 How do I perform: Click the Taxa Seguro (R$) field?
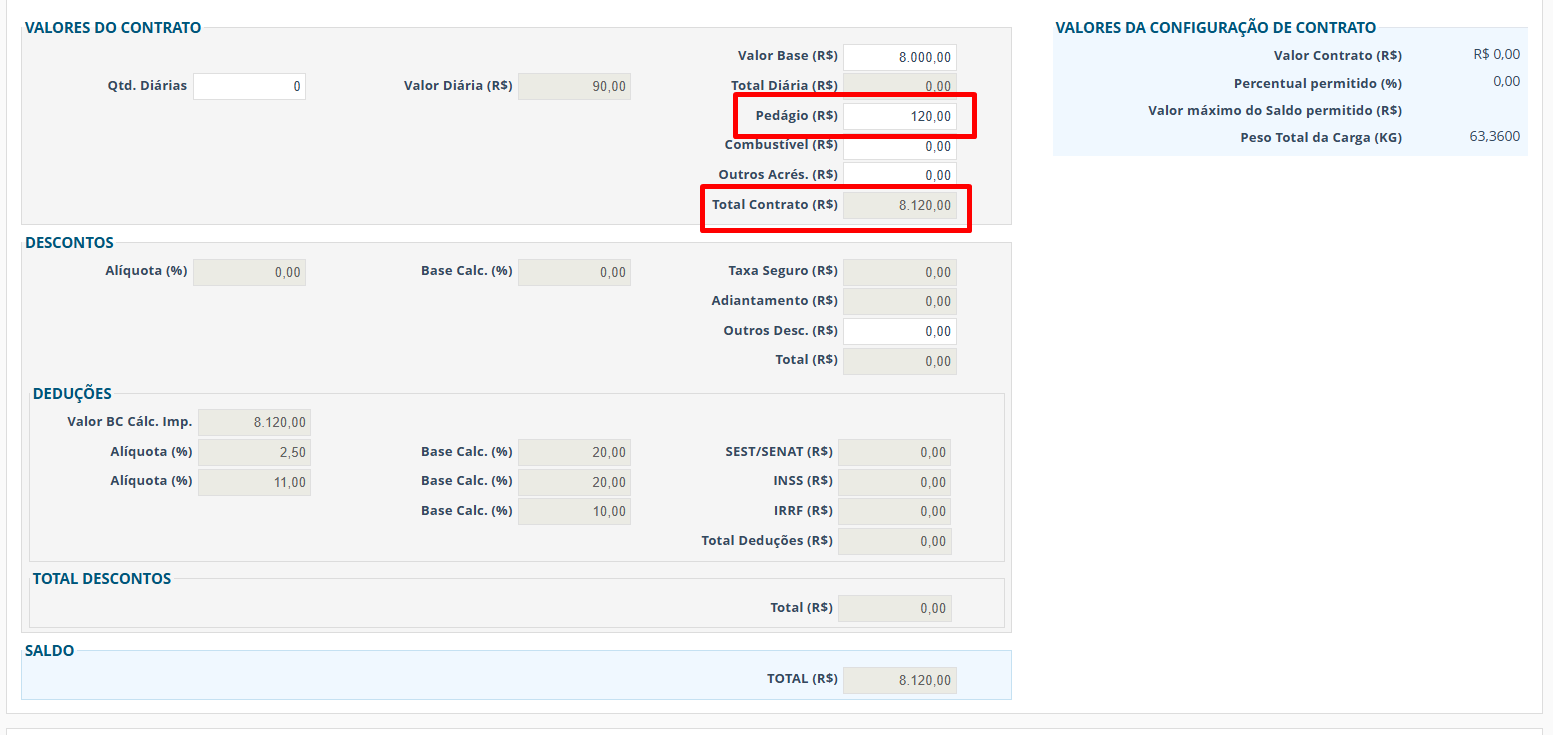pos(899,272)
